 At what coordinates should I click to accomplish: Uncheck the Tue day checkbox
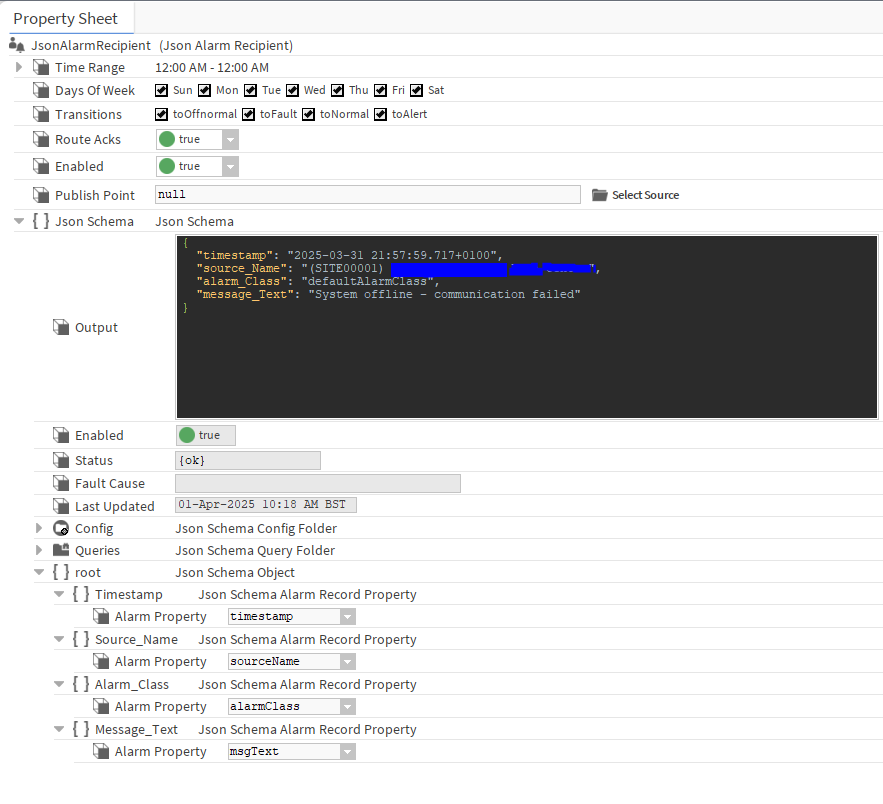point(251,90)
